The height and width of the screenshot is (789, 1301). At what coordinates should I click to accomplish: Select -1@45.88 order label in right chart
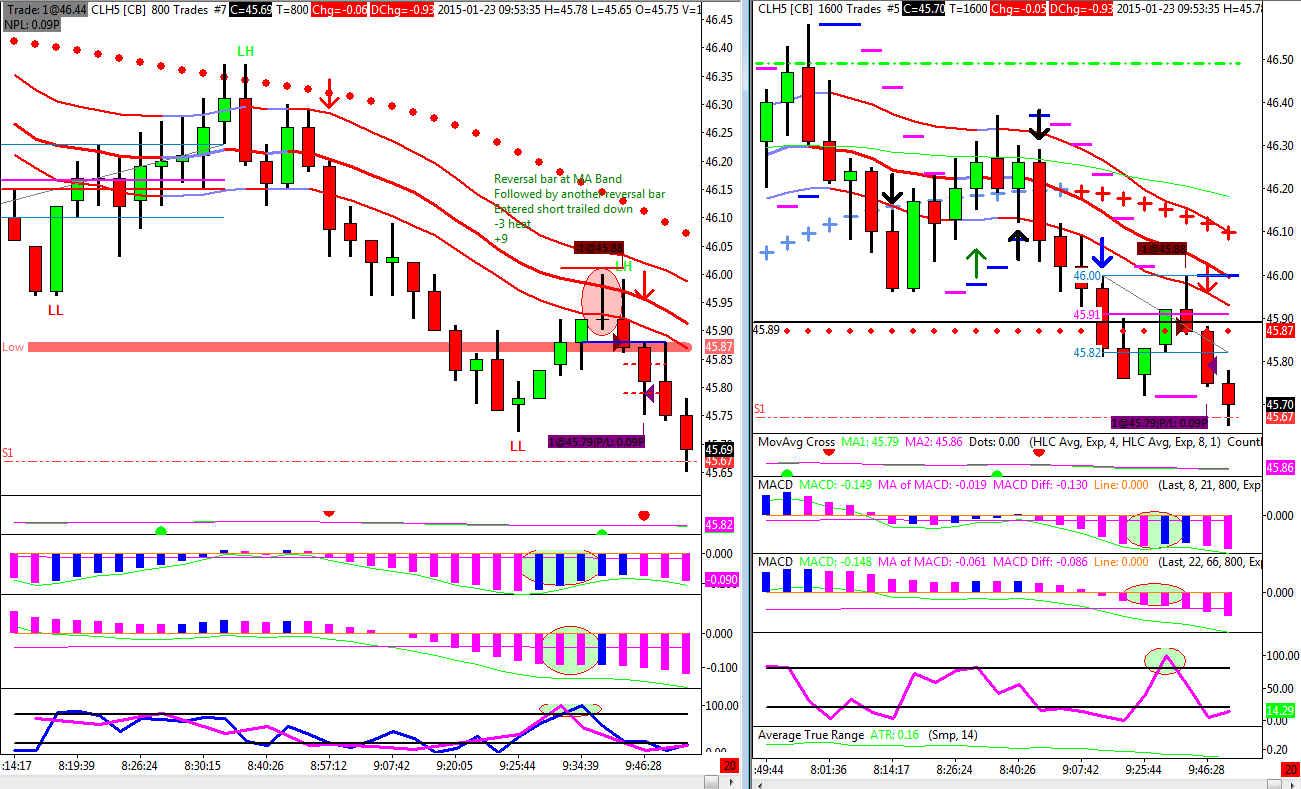pyautogui.click(x=1162, y=248)
